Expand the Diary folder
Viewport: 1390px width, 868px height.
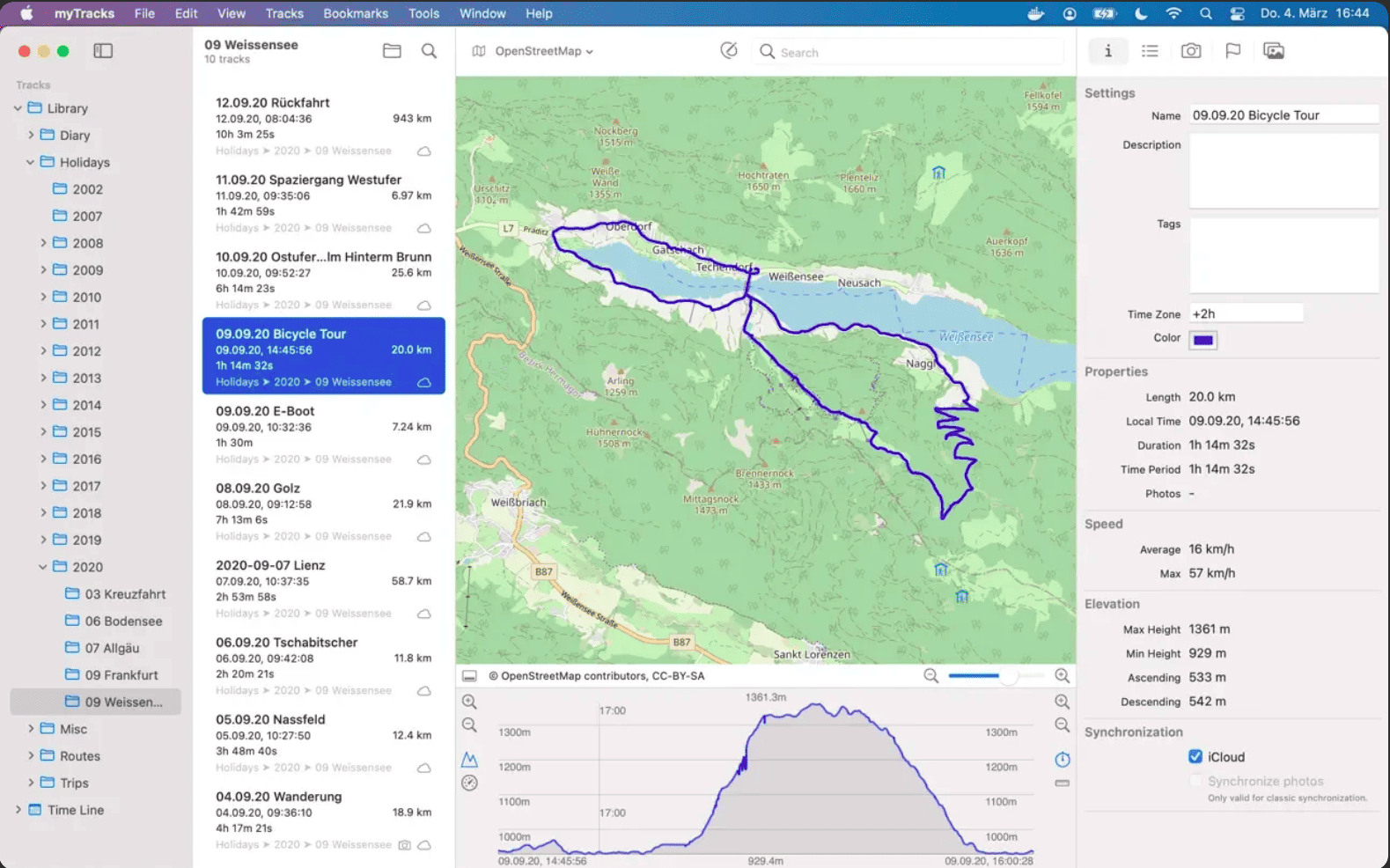point(31,135)
